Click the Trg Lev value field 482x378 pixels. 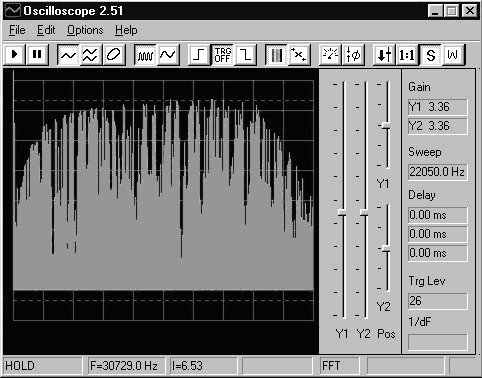437,301
